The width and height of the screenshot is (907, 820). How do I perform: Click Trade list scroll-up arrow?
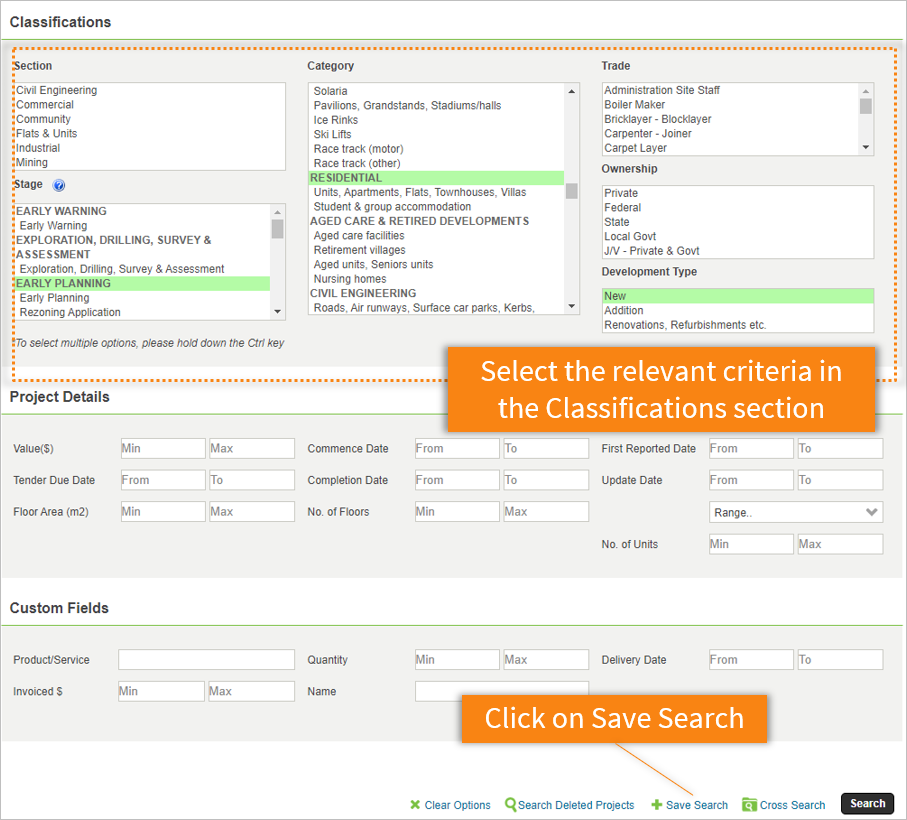point(865,91)
